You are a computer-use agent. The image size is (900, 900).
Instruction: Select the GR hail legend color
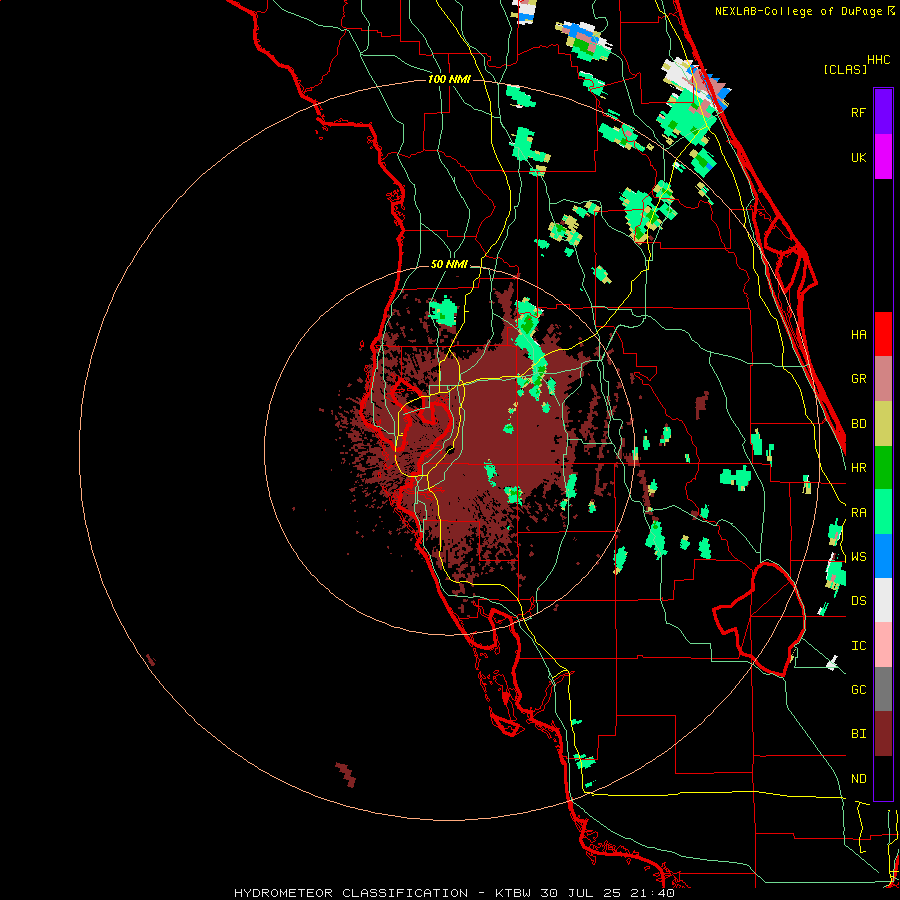883,379
